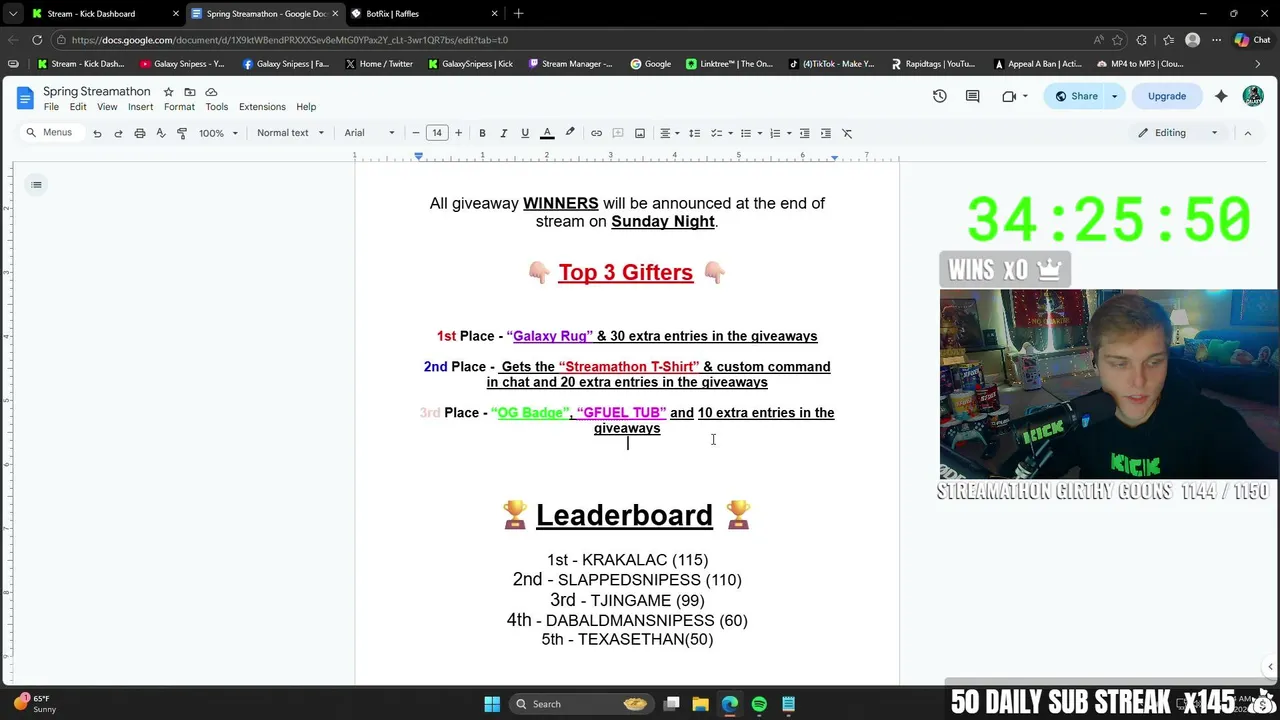Increase indent of the paragraph
The width and height of the screenshot is (1280, 720).
tap(825, 133)
